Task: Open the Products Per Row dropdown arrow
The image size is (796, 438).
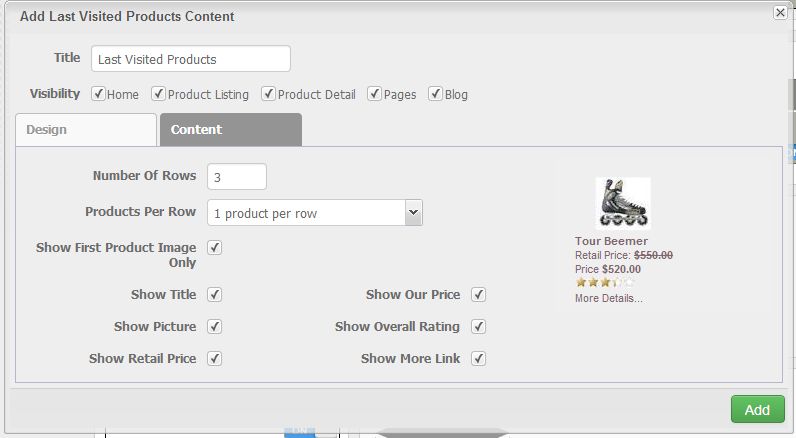Action: tap(414, 213)
